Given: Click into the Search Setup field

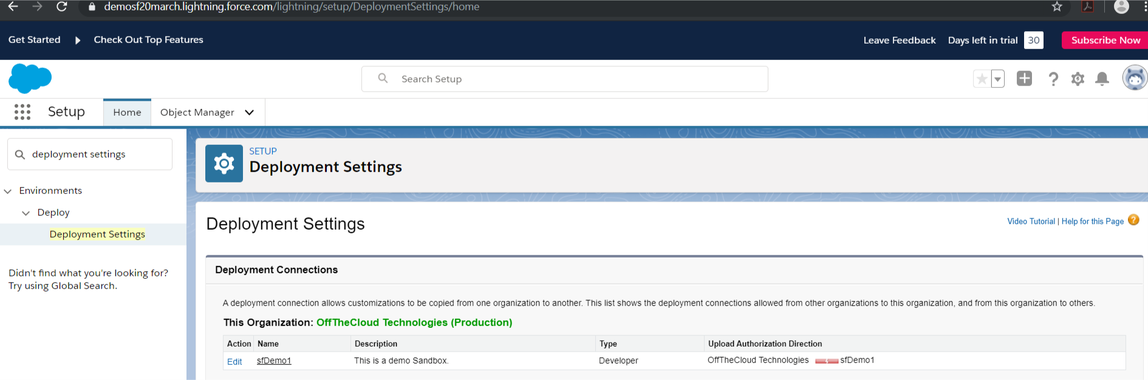Looking at the screenshot, I should [564, 78].
